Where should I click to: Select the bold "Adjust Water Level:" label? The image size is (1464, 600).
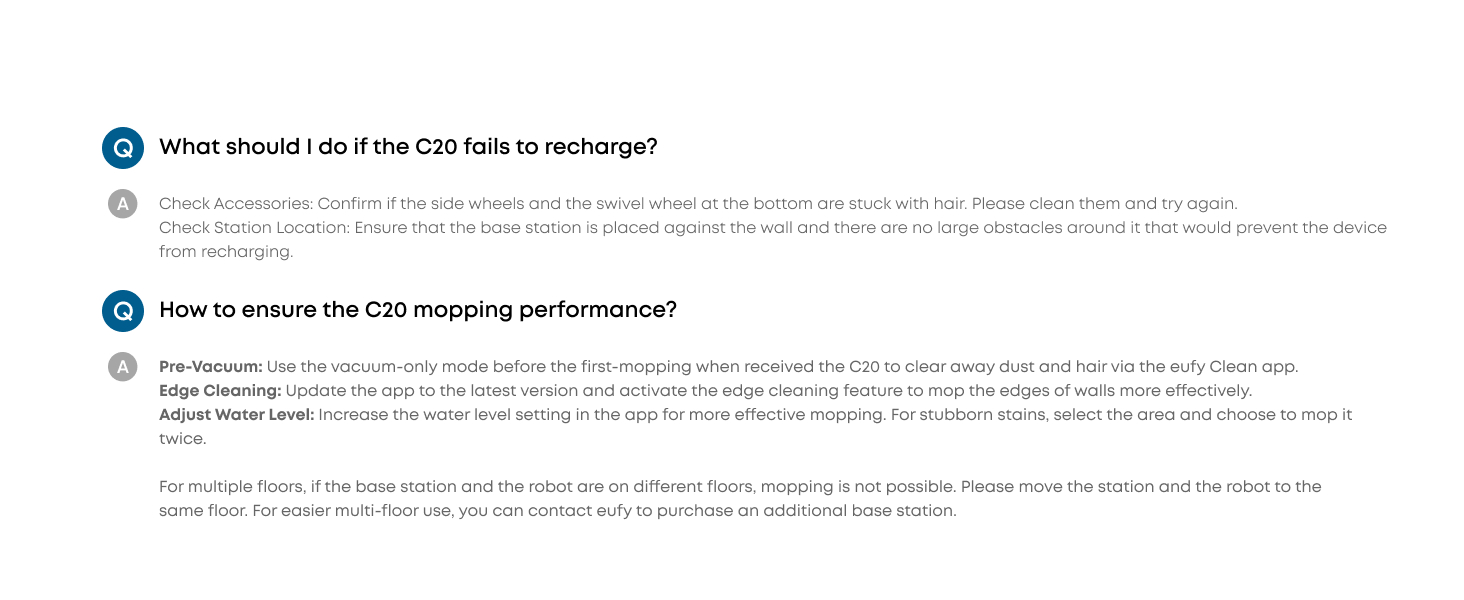point(237,414)
